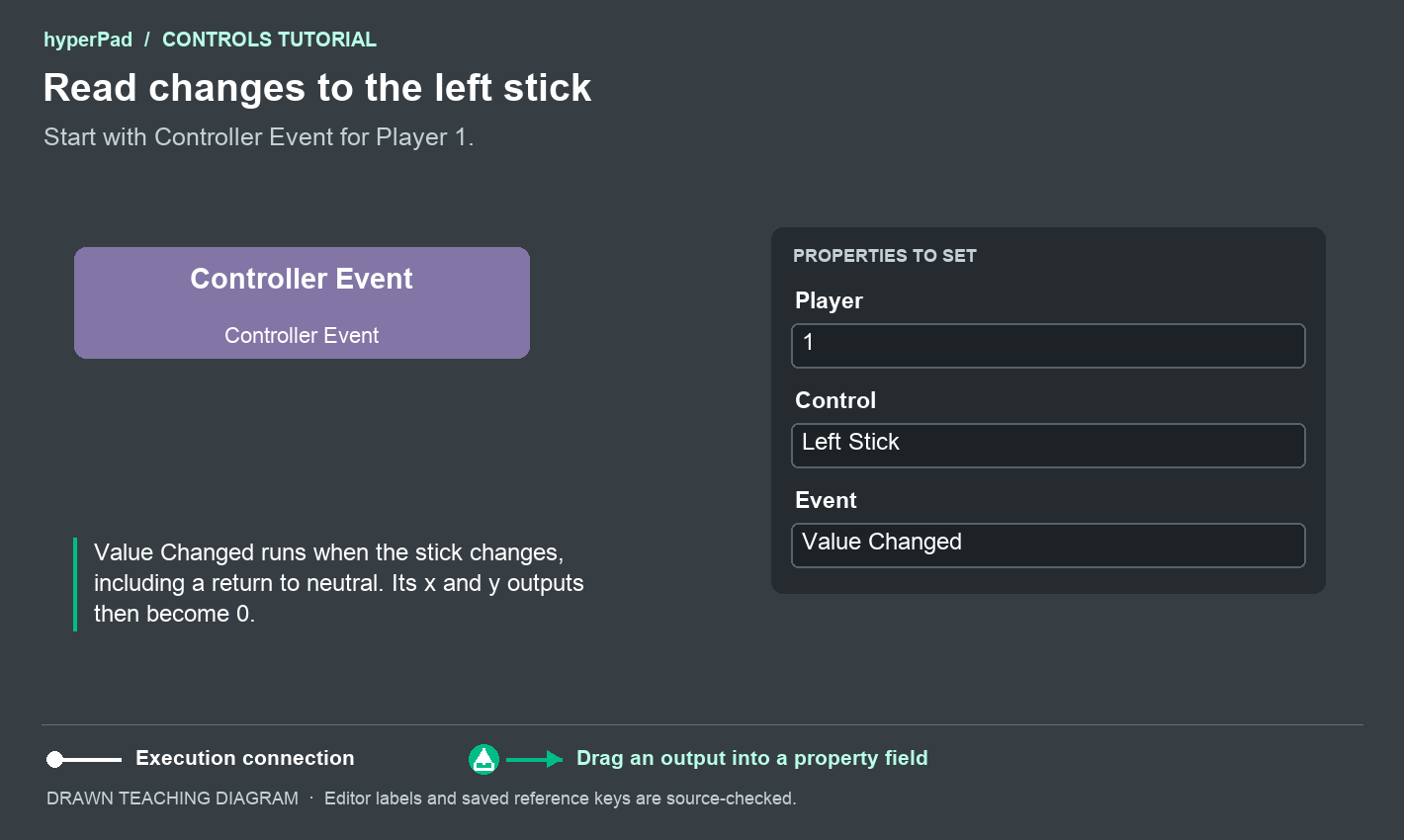Click the green bar beside the Value Changed note
This screenshot has width=1404, height=840.
pos(75,584)
